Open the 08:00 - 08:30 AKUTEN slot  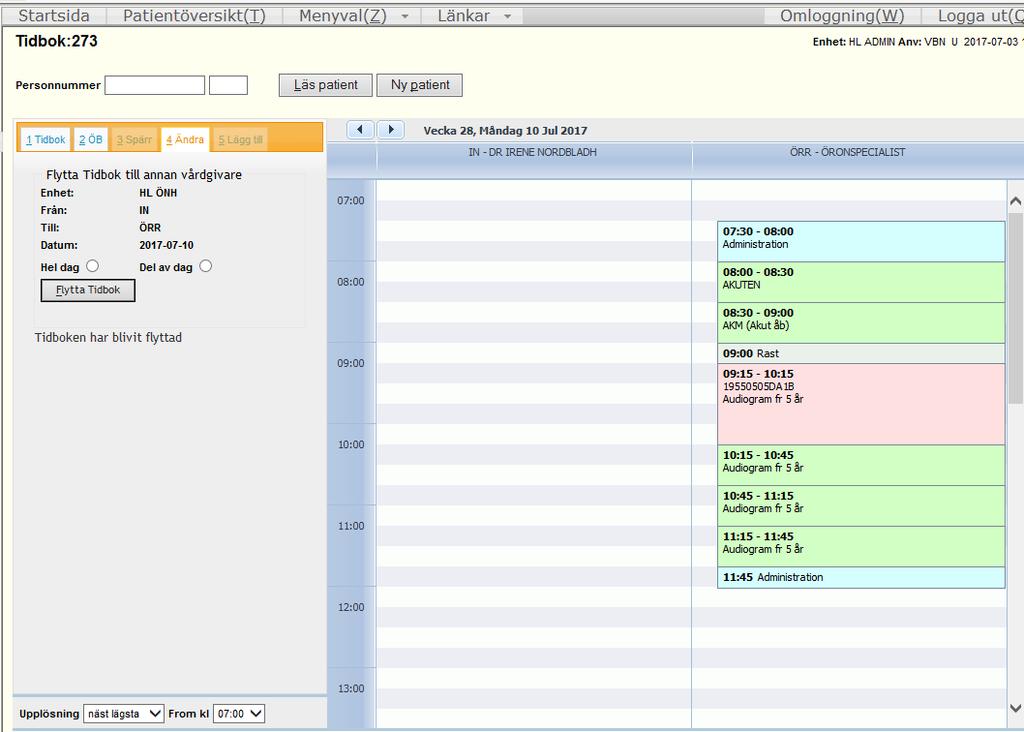(861, 282)
